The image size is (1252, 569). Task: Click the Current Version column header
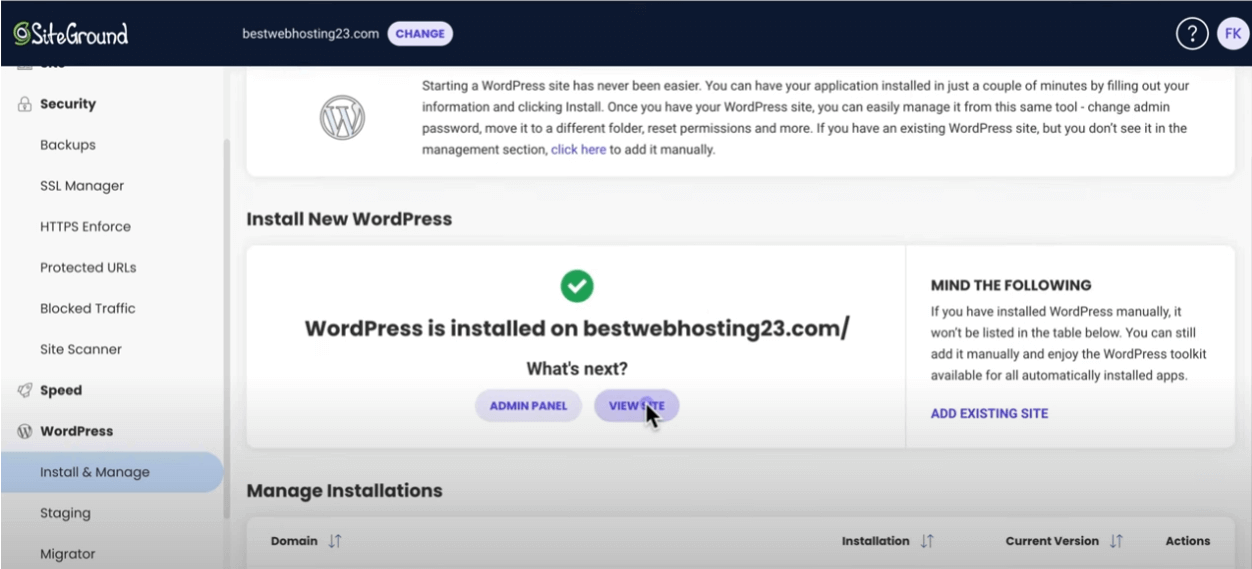(1052, 541)
